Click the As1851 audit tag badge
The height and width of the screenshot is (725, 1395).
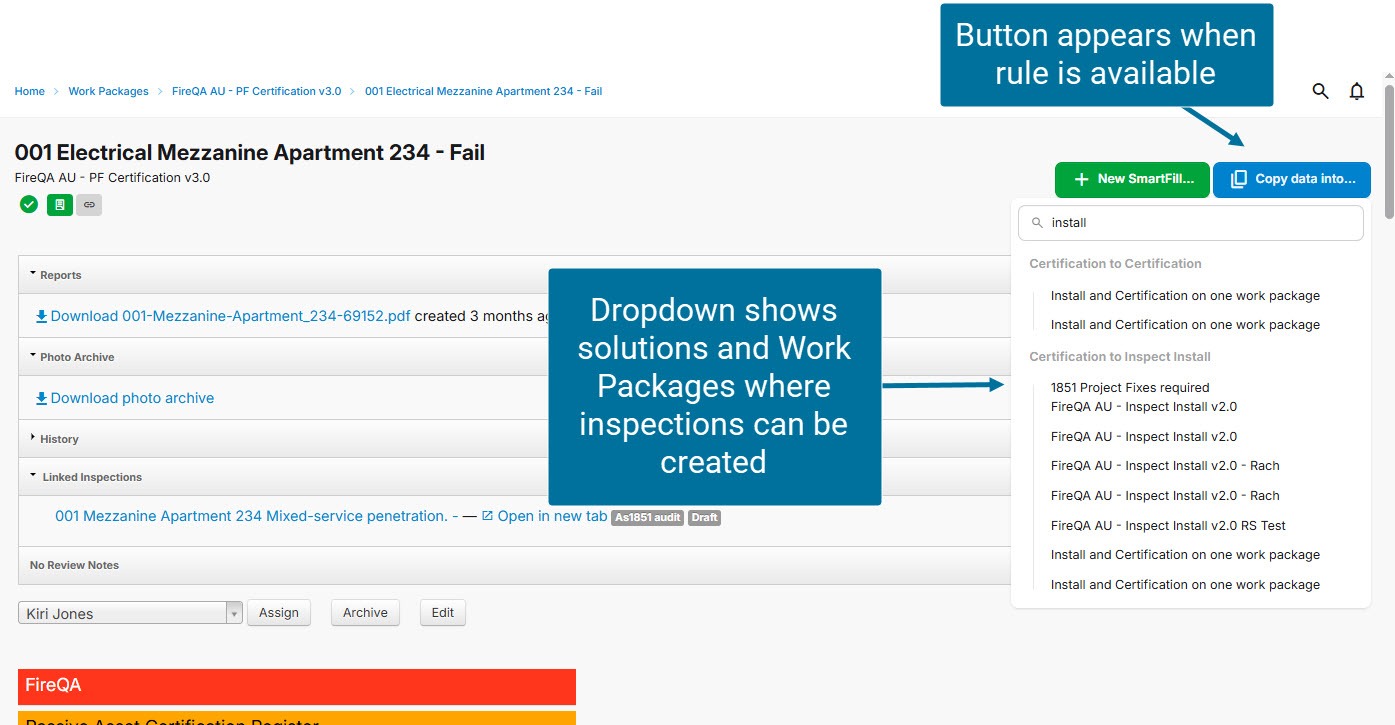coord(647,517)
